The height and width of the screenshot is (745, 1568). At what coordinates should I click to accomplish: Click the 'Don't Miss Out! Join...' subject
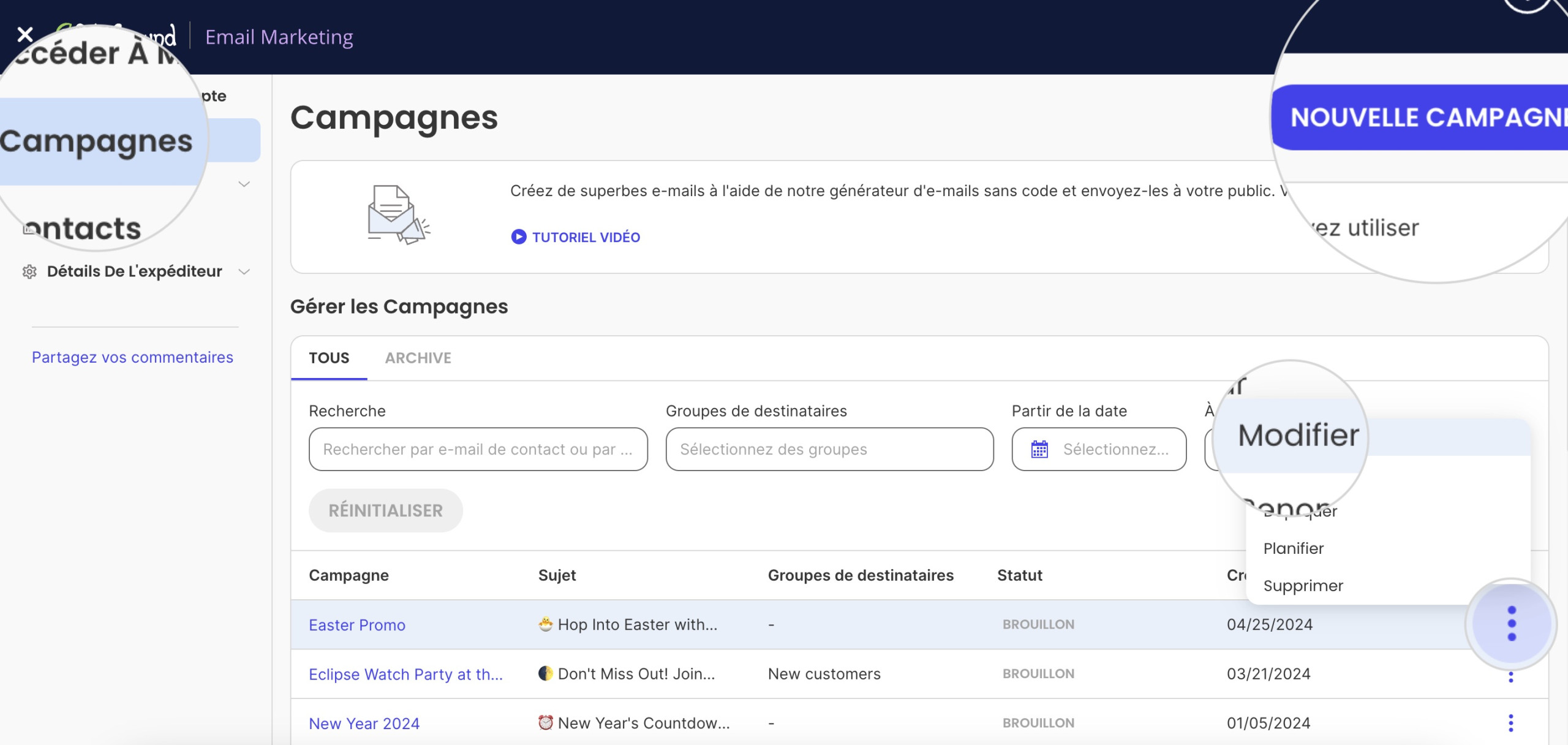[x=627, y=674]
